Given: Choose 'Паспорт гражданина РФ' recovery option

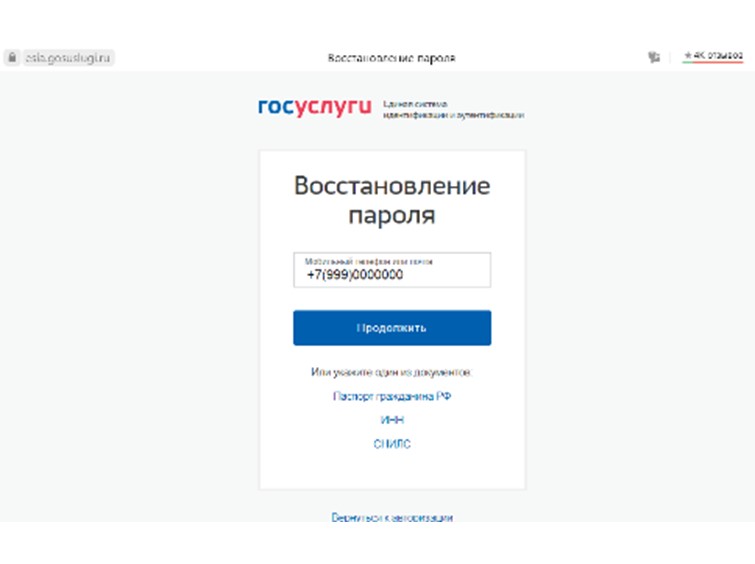Looking at the screenshot, I should (x=391, y=396).
